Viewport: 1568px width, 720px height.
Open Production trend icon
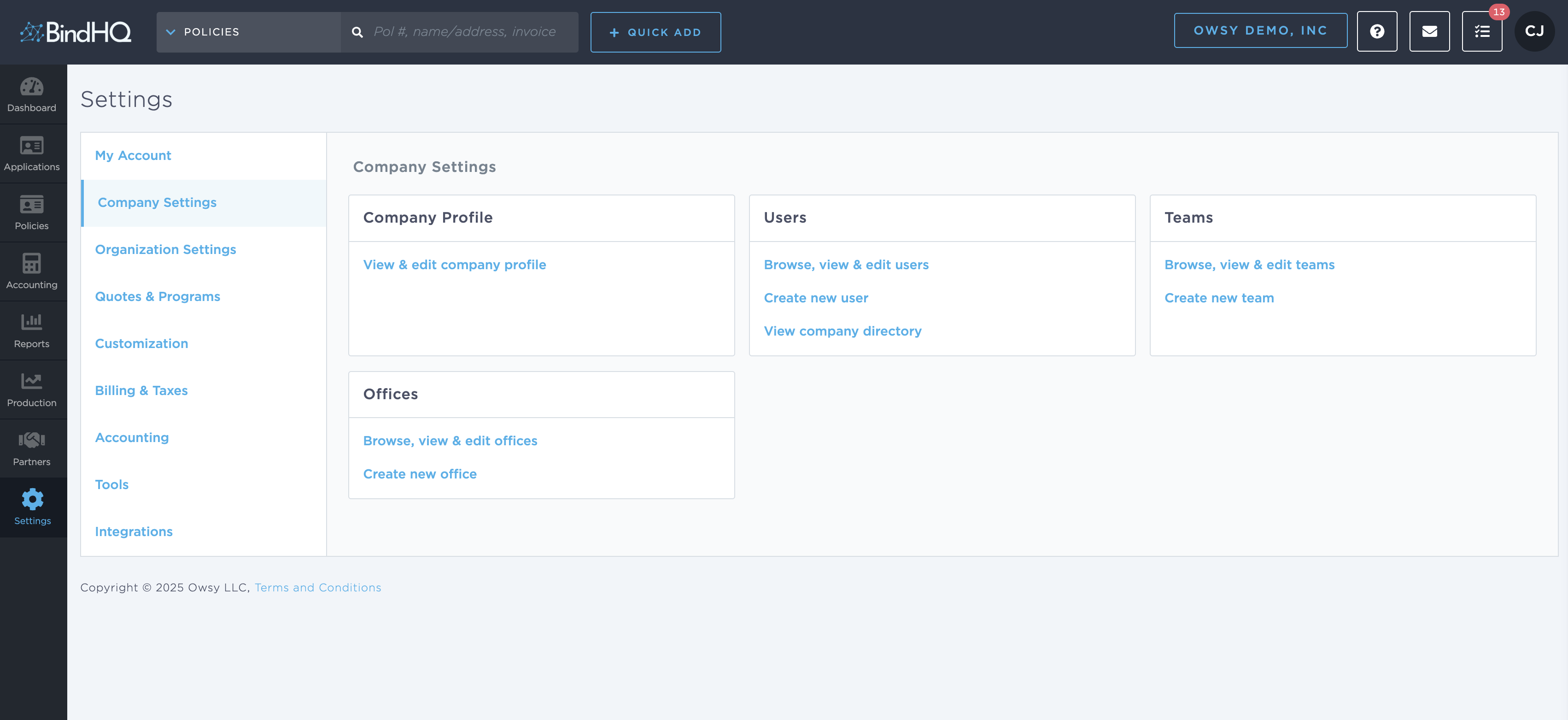[32, 381]
